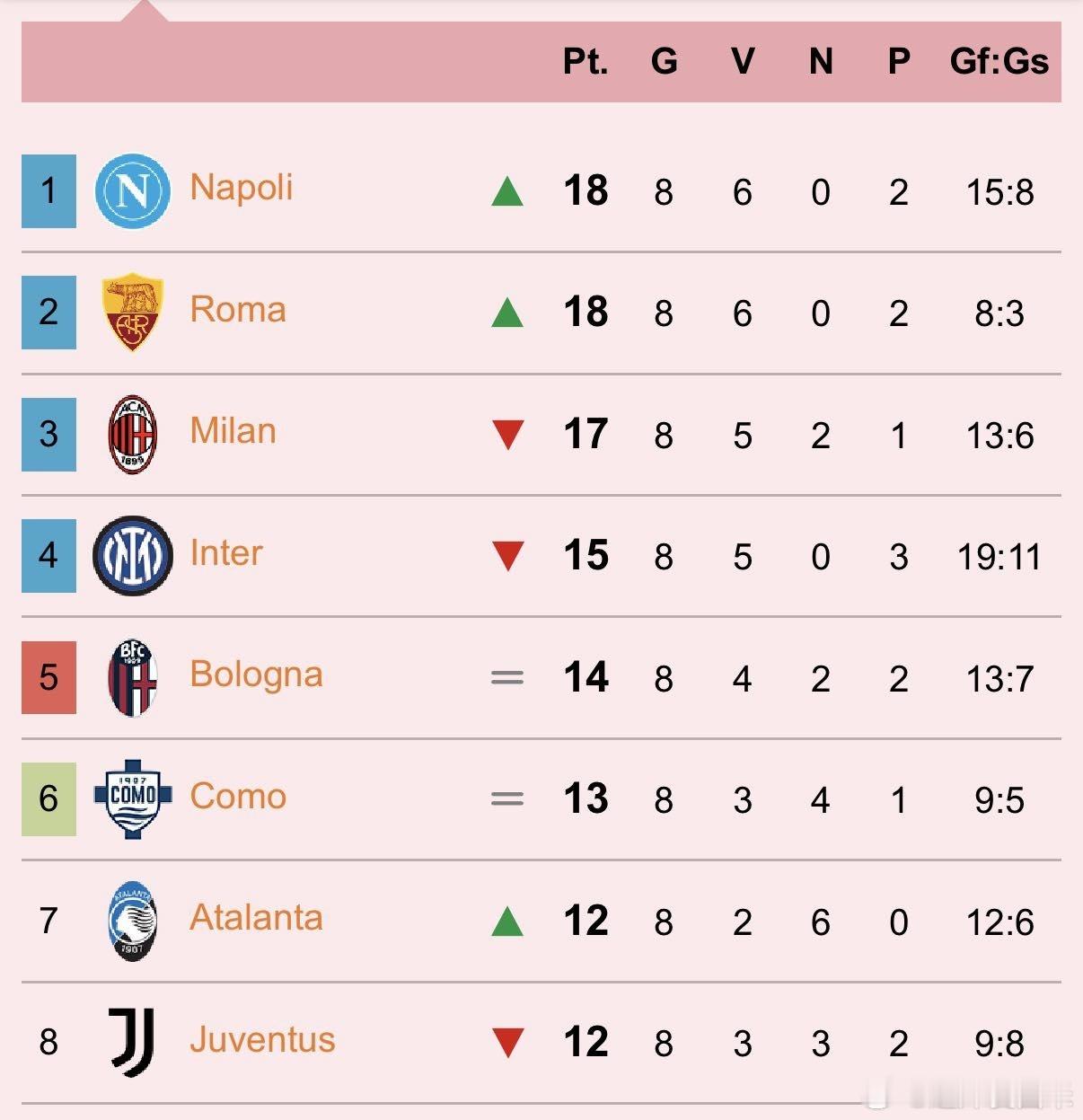
Task: Click the blue rank 1 position badge
Action: (x=48, y=190)
